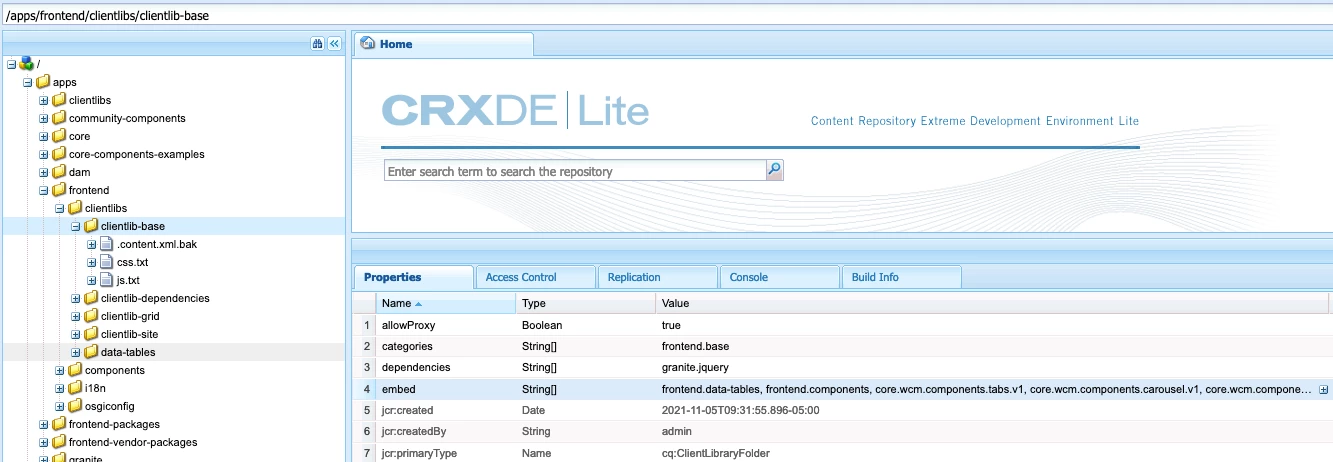Expand the community-components folder

[44, 118]
